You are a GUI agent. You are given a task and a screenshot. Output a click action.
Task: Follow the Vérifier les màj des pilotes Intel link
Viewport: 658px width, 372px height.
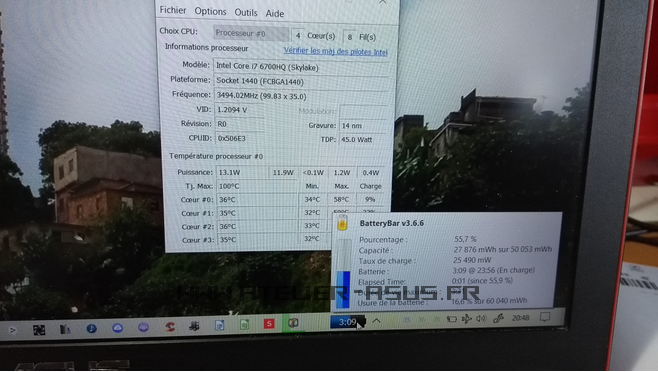pos(335,52)
